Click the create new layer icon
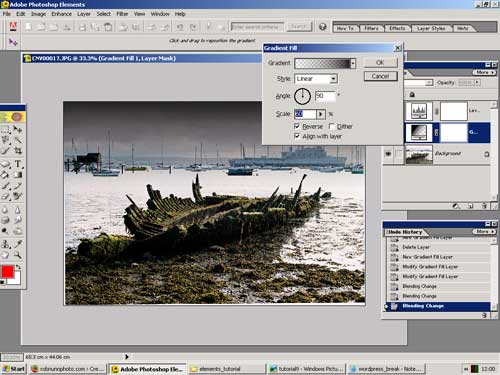 pyautogui.click(x=471, y=206)
